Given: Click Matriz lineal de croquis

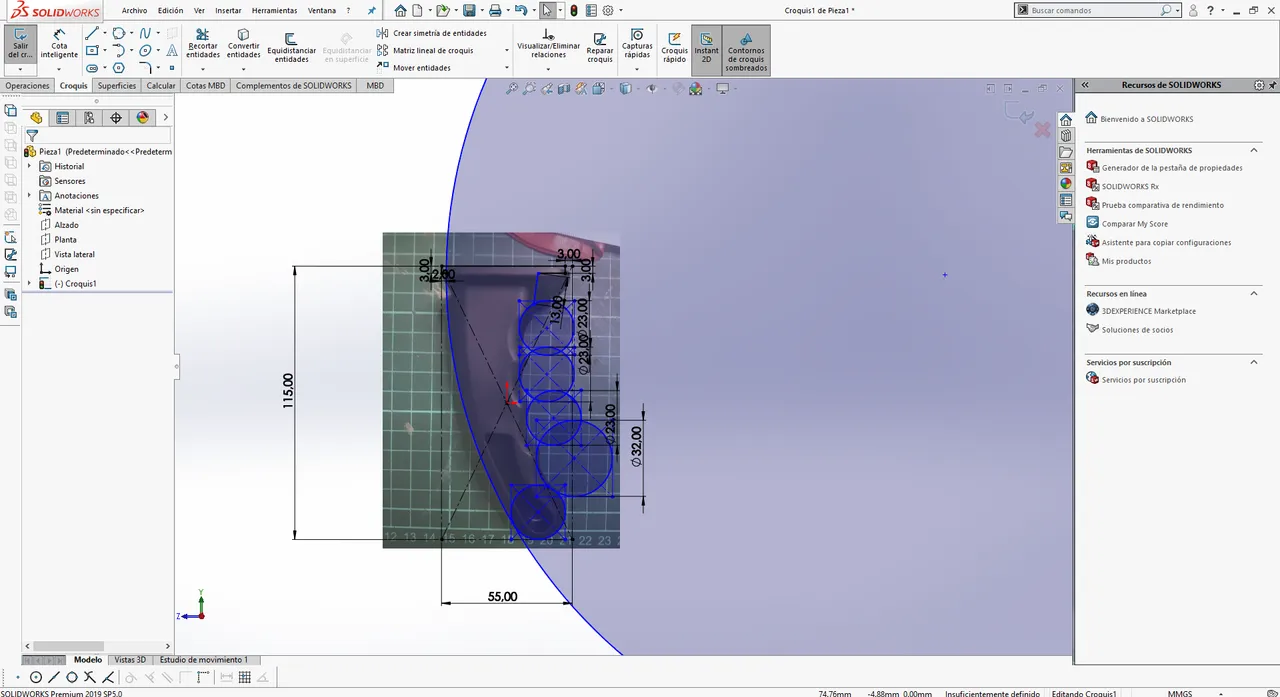Looking at the screenshot, I should click(424, 50).
